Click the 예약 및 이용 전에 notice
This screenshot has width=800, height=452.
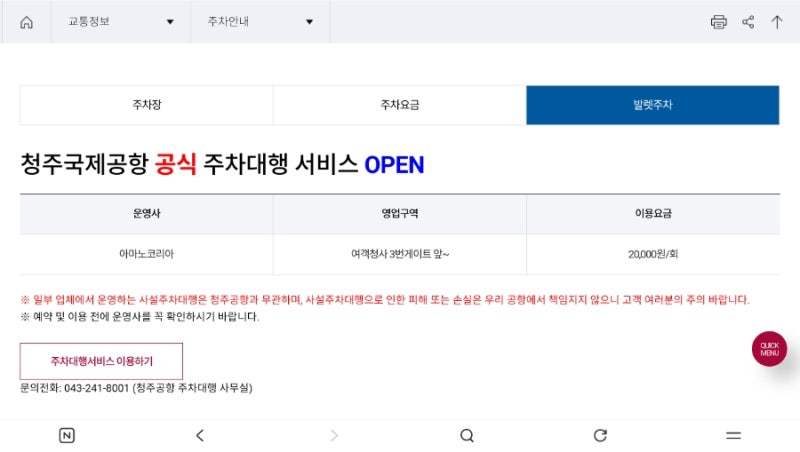click(x=140, y=317)
